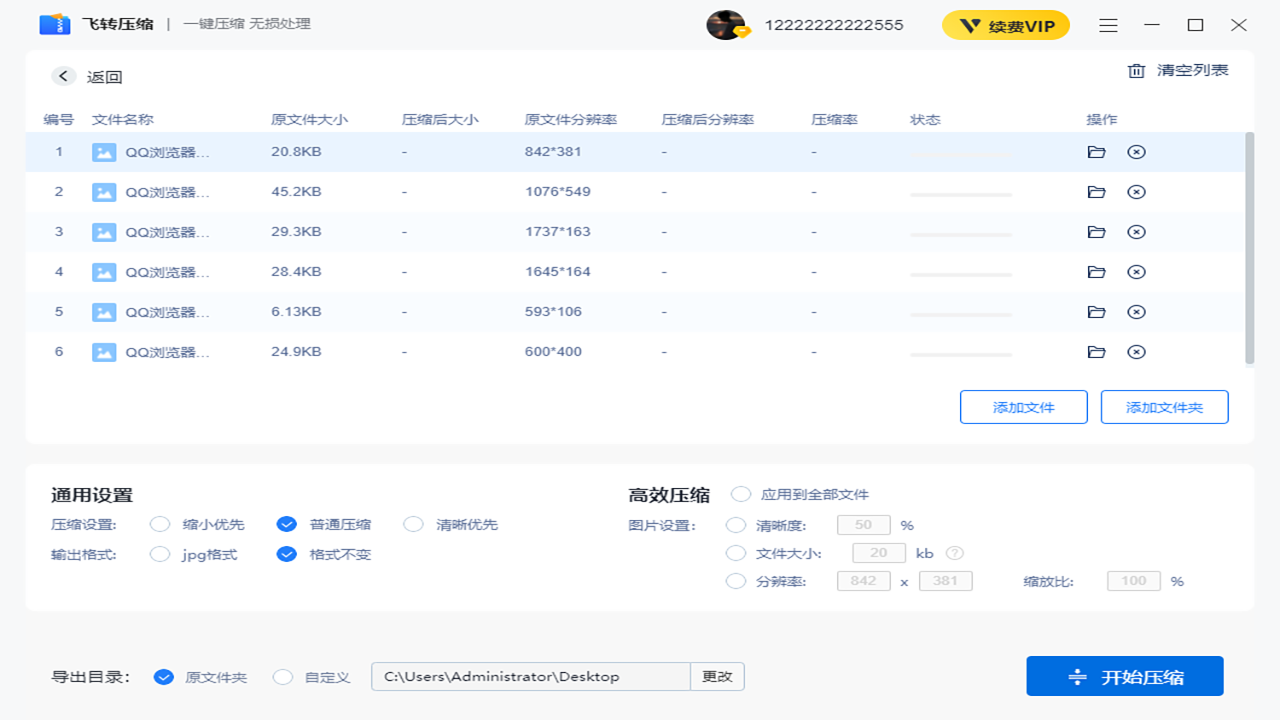The image size is (1280, 720).
Task: Enable 应用到全部文件 option
Action: click(741, 494)
